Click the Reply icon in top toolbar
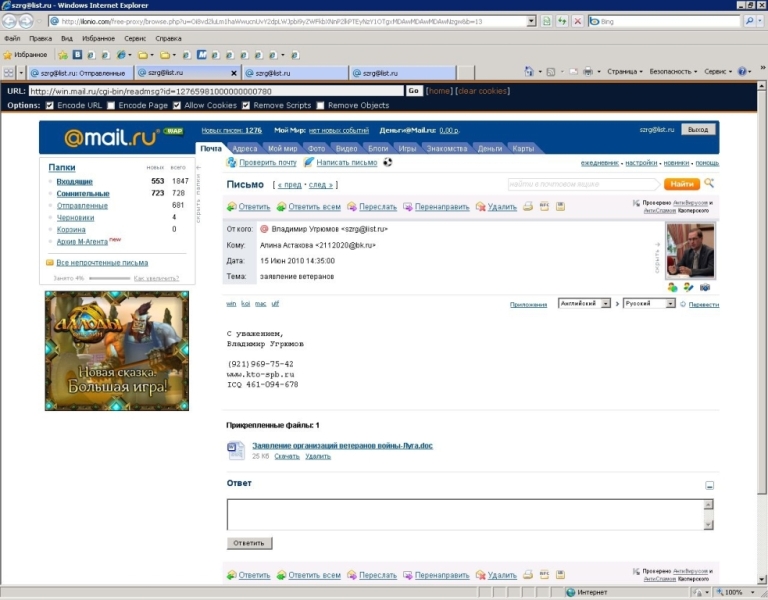 point(232,207)
